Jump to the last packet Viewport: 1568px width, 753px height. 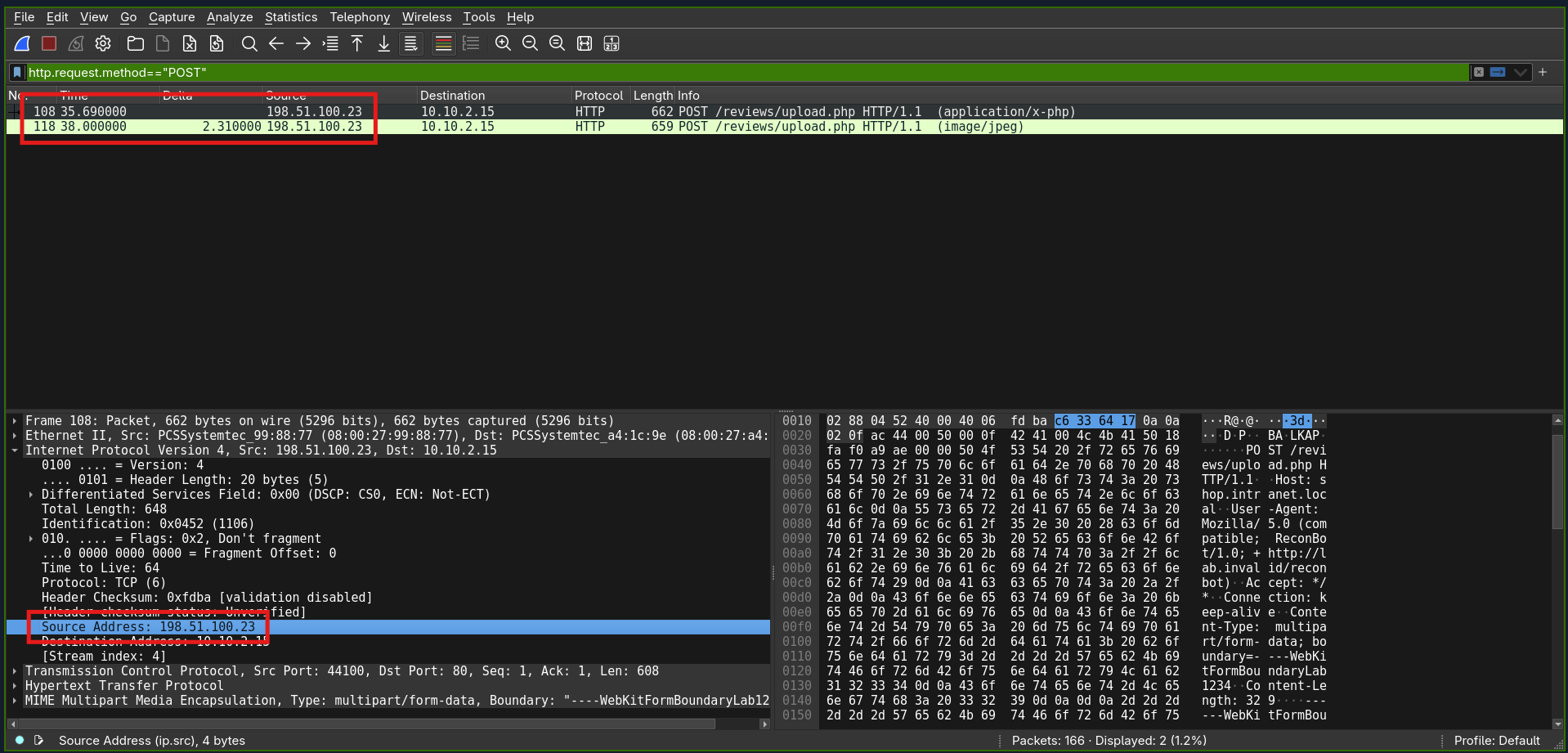click(x=384, y=44)
